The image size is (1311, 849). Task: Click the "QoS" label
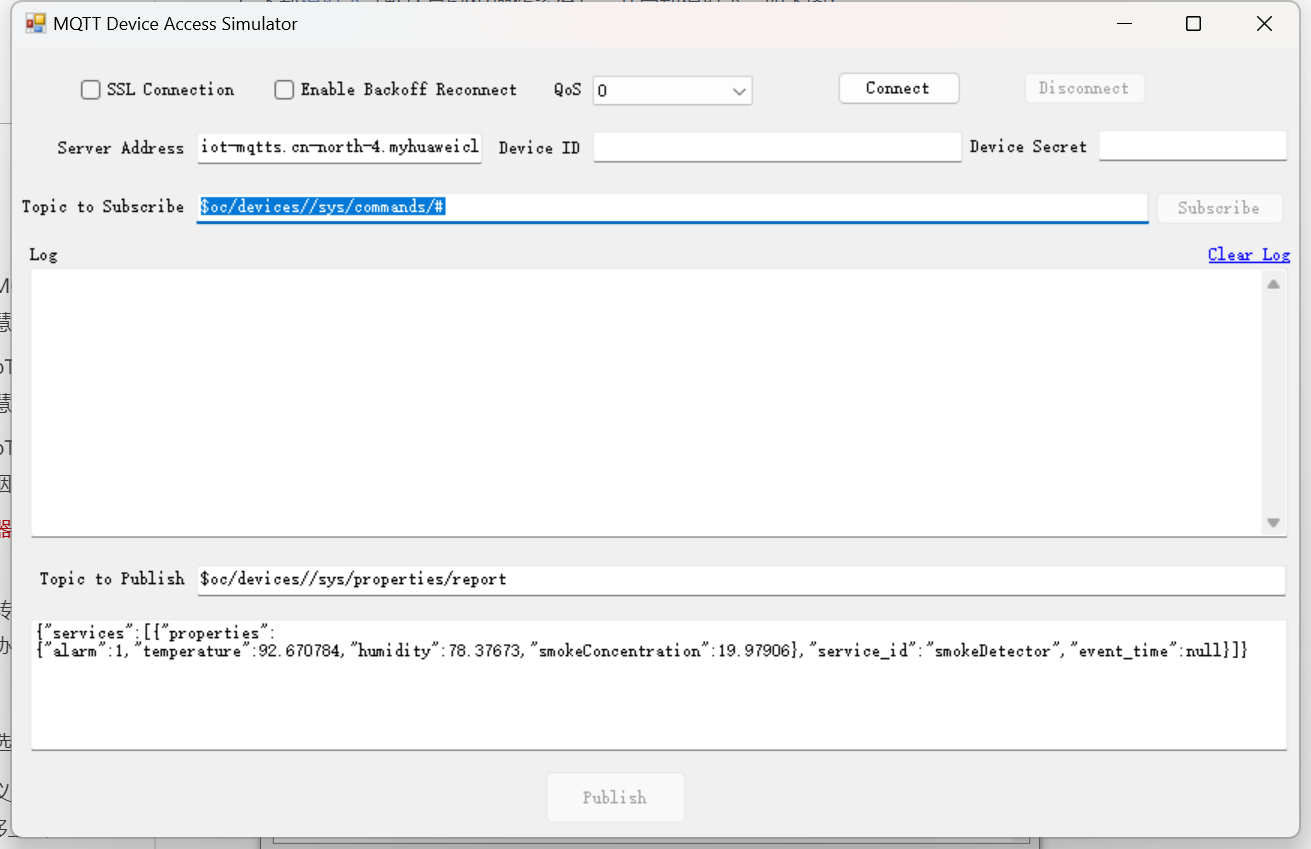pyautogui.click(x=567, y=90)
